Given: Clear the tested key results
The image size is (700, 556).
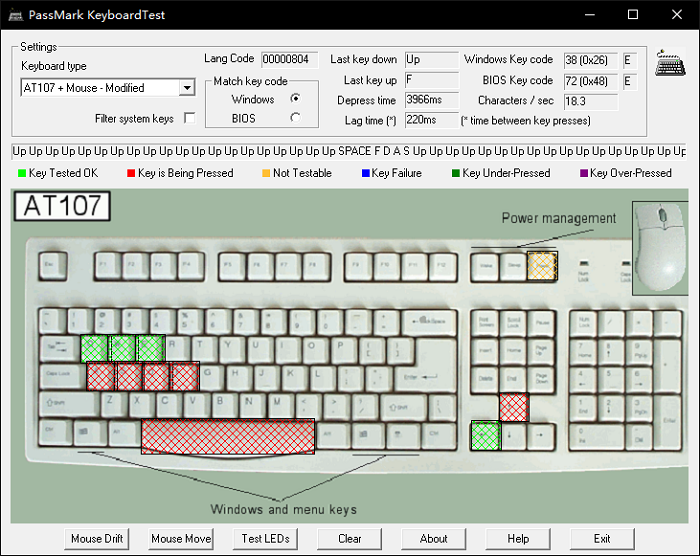Looking at the screenshot, I should pos(350,539).
